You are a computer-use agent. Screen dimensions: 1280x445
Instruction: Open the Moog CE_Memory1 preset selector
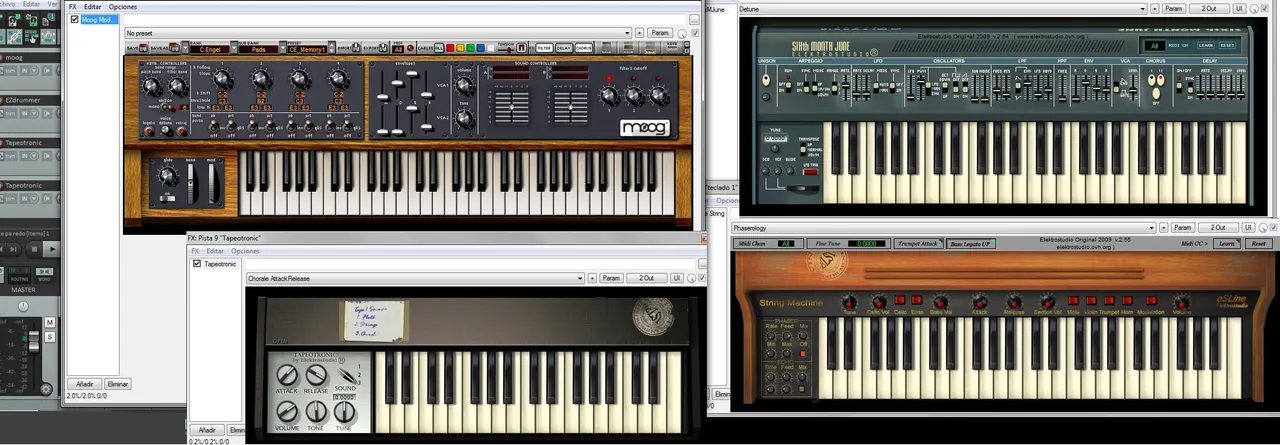[x=306, y=49]
